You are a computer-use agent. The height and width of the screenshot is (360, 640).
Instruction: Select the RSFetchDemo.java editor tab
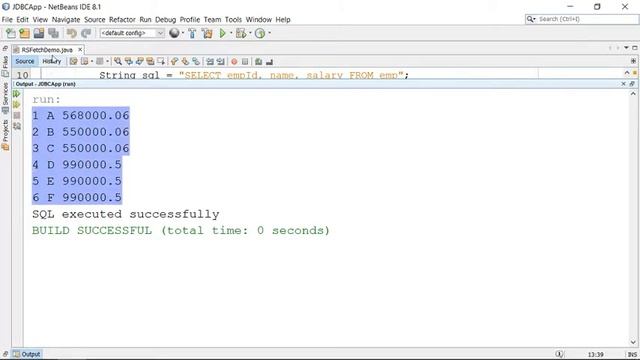point(47,50)
